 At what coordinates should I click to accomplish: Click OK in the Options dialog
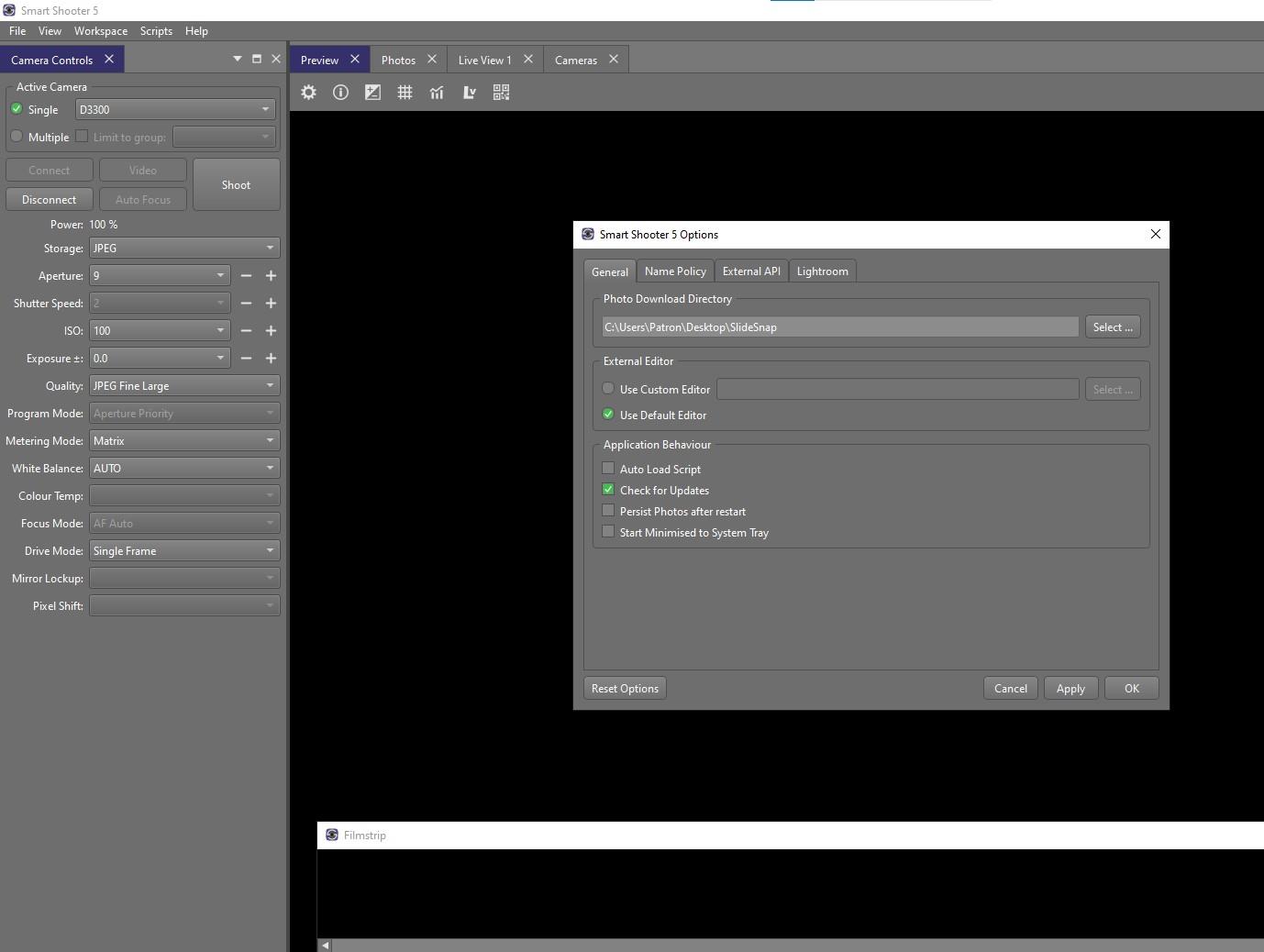(1132, 689)
